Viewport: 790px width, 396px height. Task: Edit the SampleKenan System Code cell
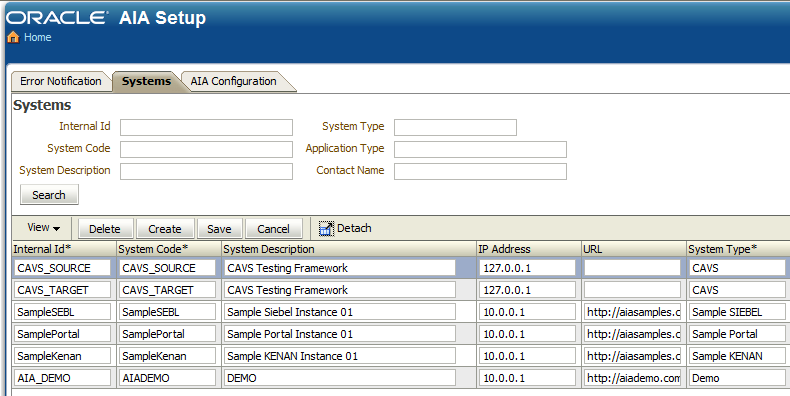pyautogui.click(x=167, y=356)
